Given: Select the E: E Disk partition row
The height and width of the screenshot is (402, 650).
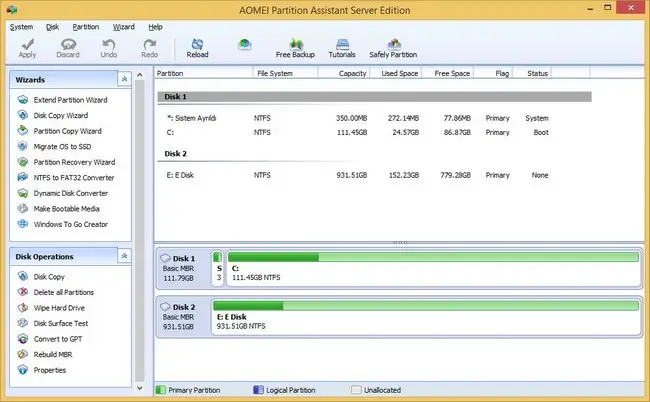Looking at the screenshot, I should pos(374,175).
